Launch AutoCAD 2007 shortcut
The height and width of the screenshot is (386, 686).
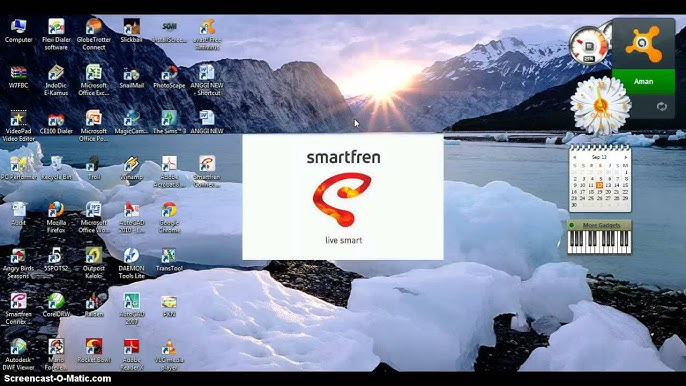pos(131,309)
